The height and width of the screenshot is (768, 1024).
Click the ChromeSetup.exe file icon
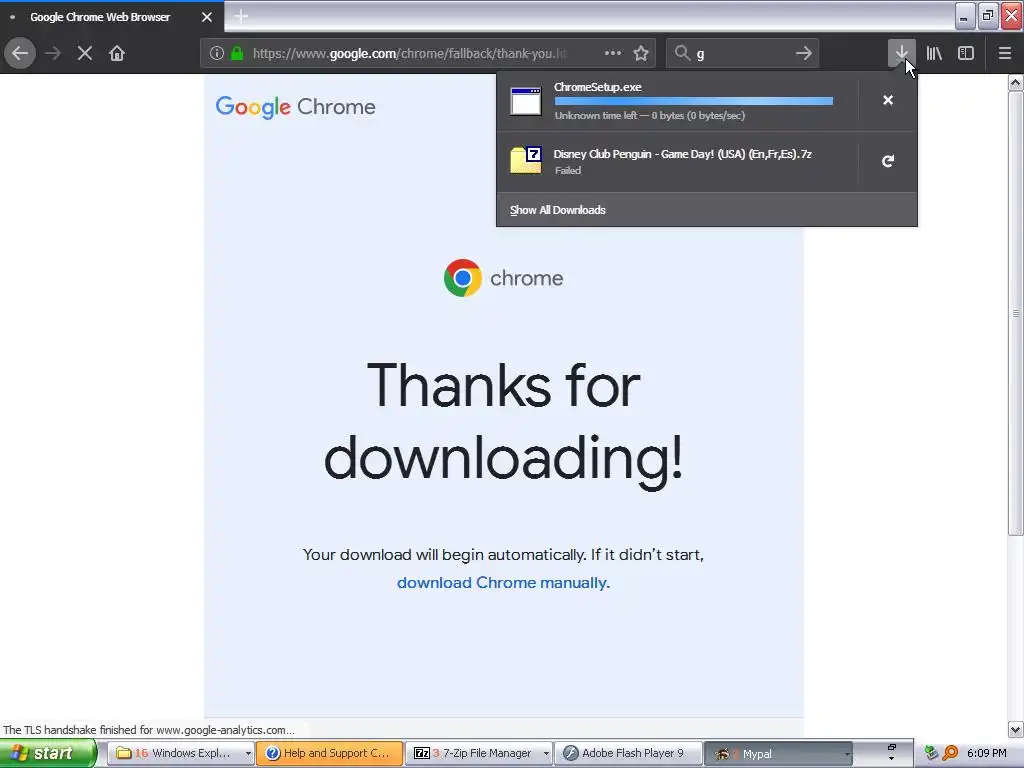[x=526, y=101]
